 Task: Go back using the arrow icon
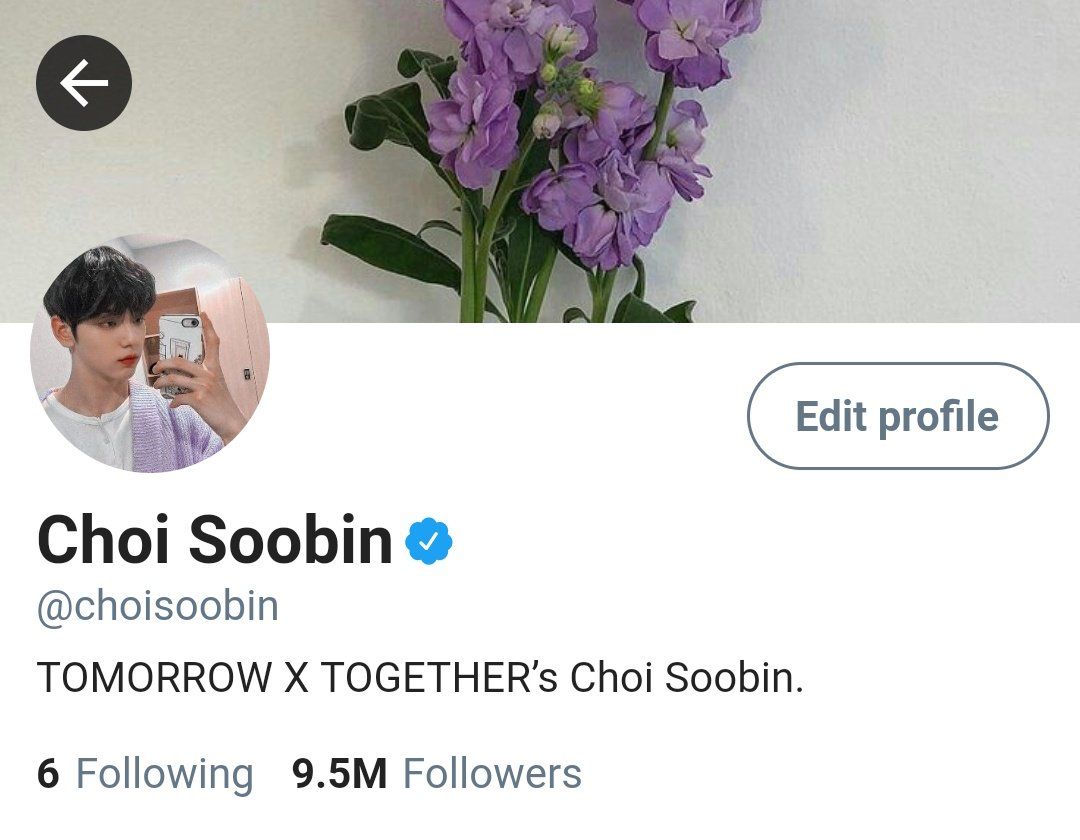pos(83,83)
